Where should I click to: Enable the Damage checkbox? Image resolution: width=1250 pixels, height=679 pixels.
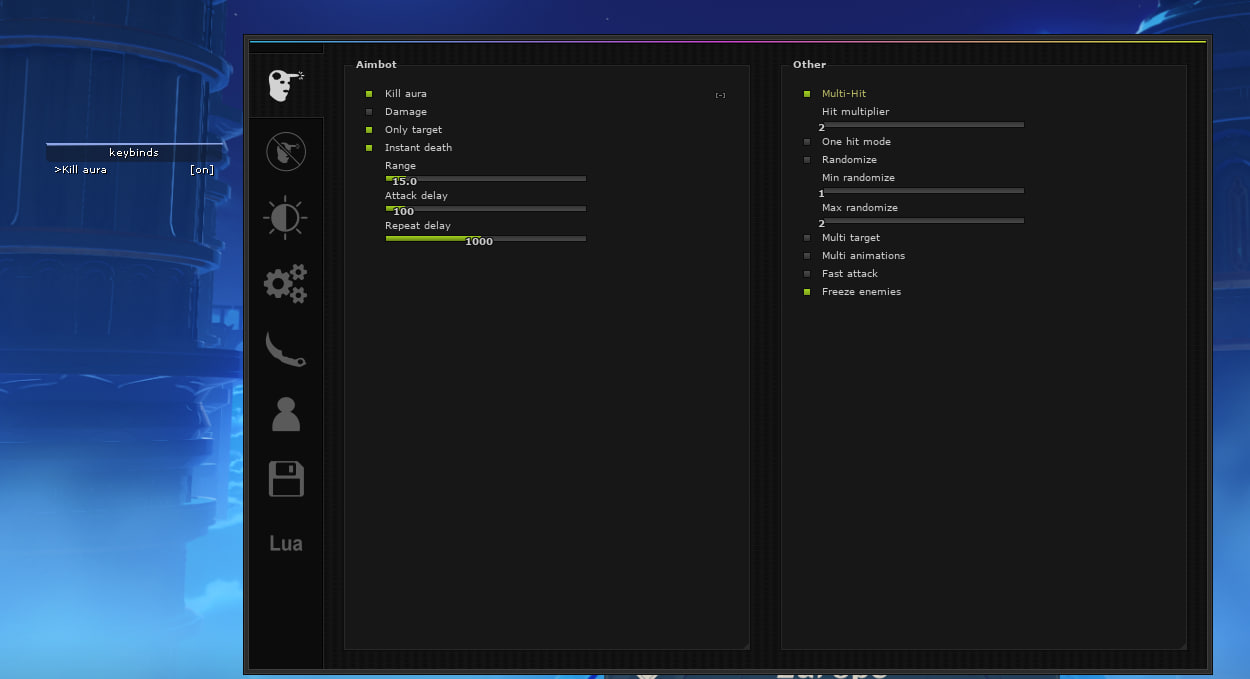coord(369,112)
